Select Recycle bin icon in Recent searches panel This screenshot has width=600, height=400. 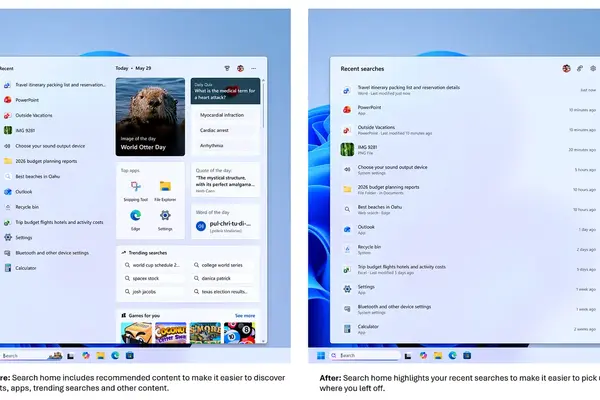click(x=347, y=249)
